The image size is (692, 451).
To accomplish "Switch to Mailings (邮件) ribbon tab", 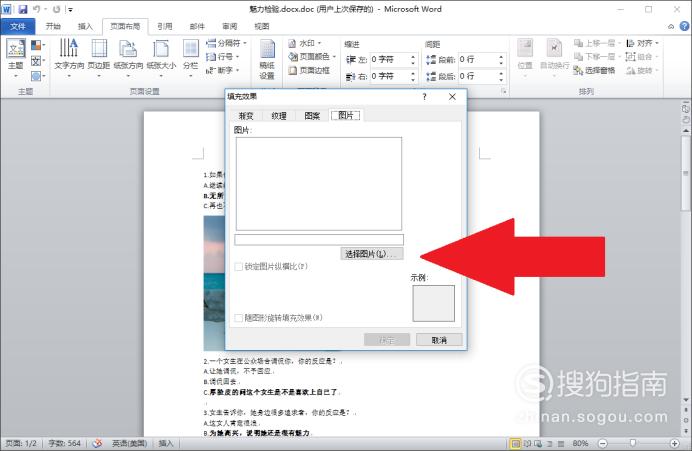I will pos(197,26).
